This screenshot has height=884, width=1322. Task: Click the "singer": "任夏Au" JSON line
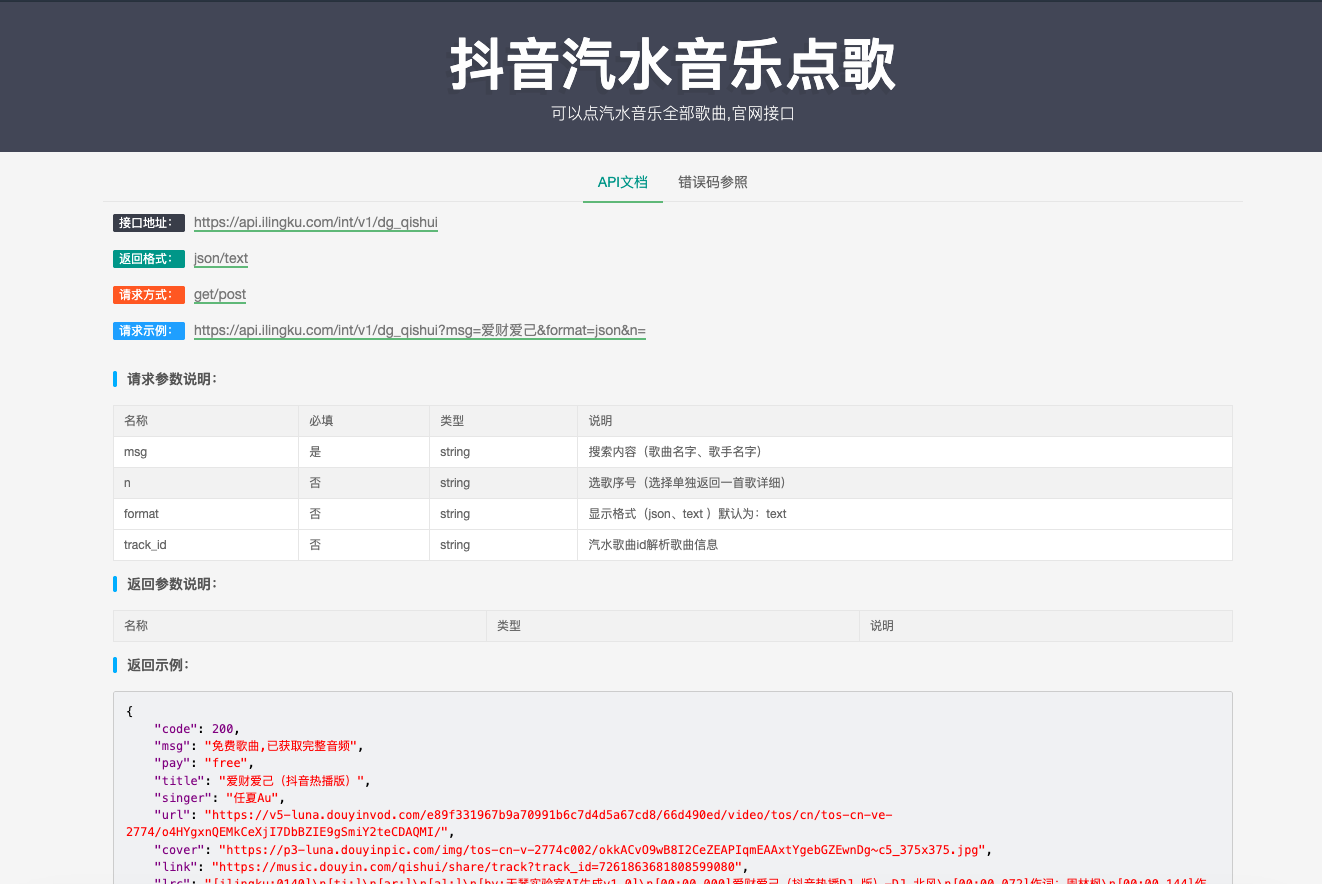click(x=220, y=798)
